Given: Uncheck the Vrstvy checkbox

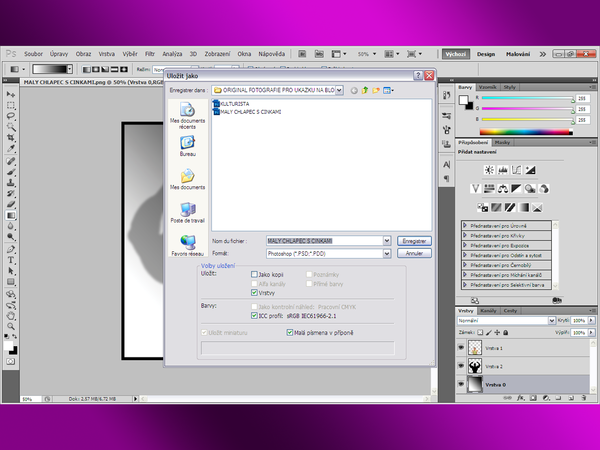Looking at the screenshot, I should point(254,292).
